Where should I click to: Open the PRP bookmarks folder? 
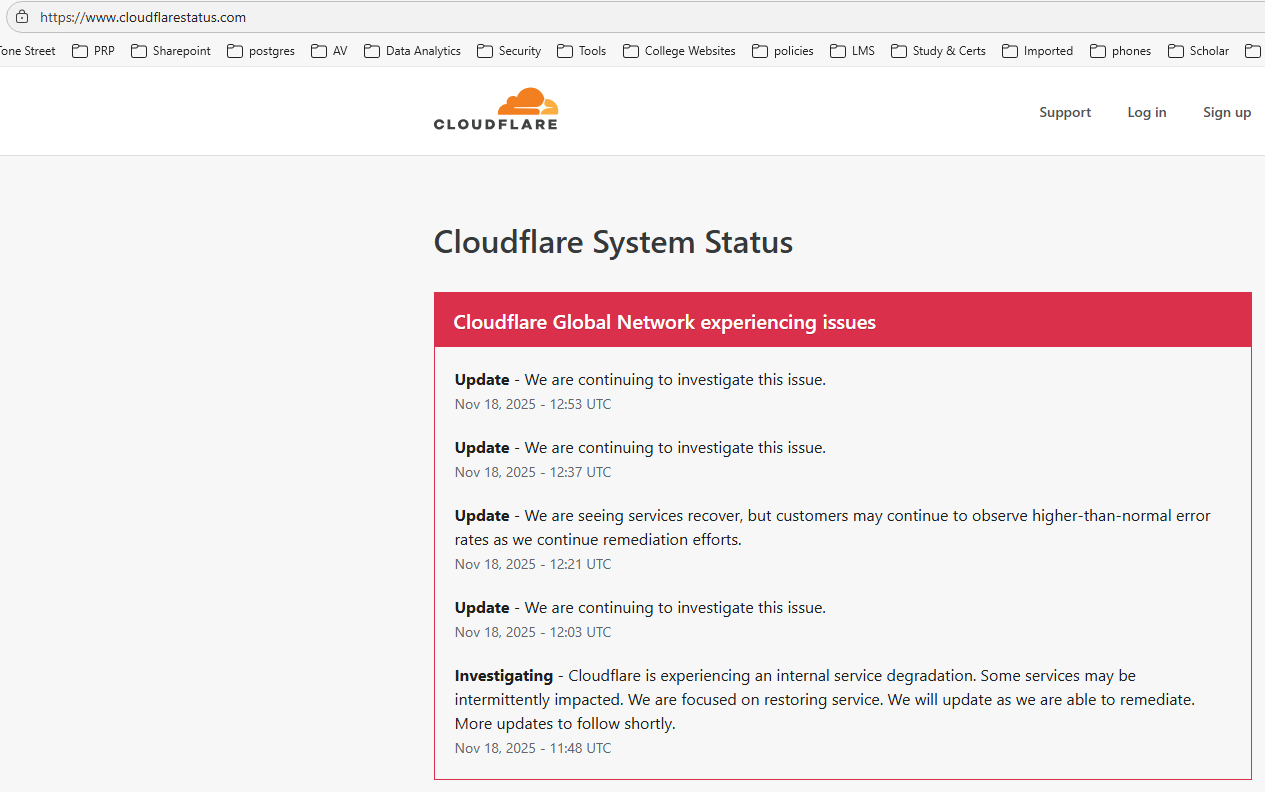pyautogui.click(x=94, y=51)
